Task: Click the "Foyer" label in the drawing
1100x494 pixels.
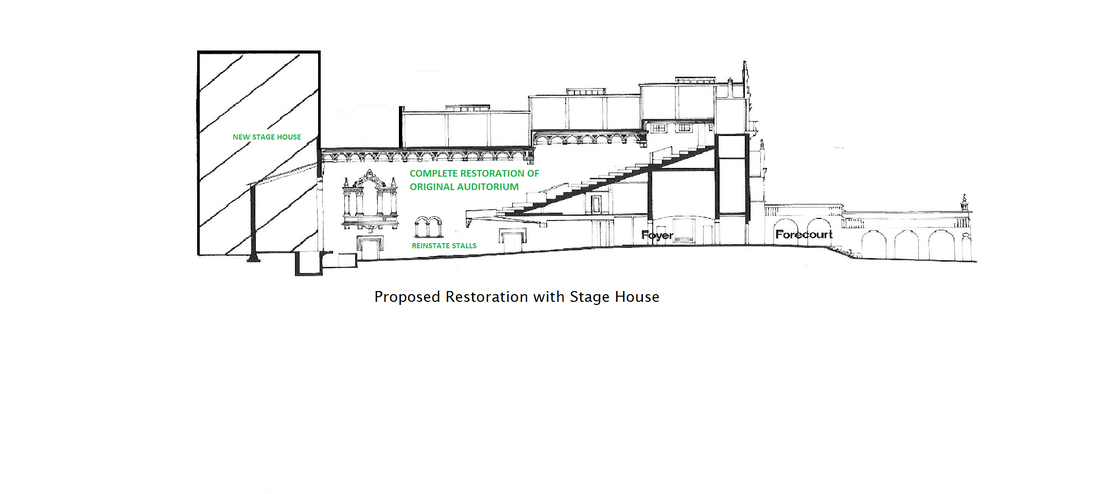Action: (x=658, y=235)
